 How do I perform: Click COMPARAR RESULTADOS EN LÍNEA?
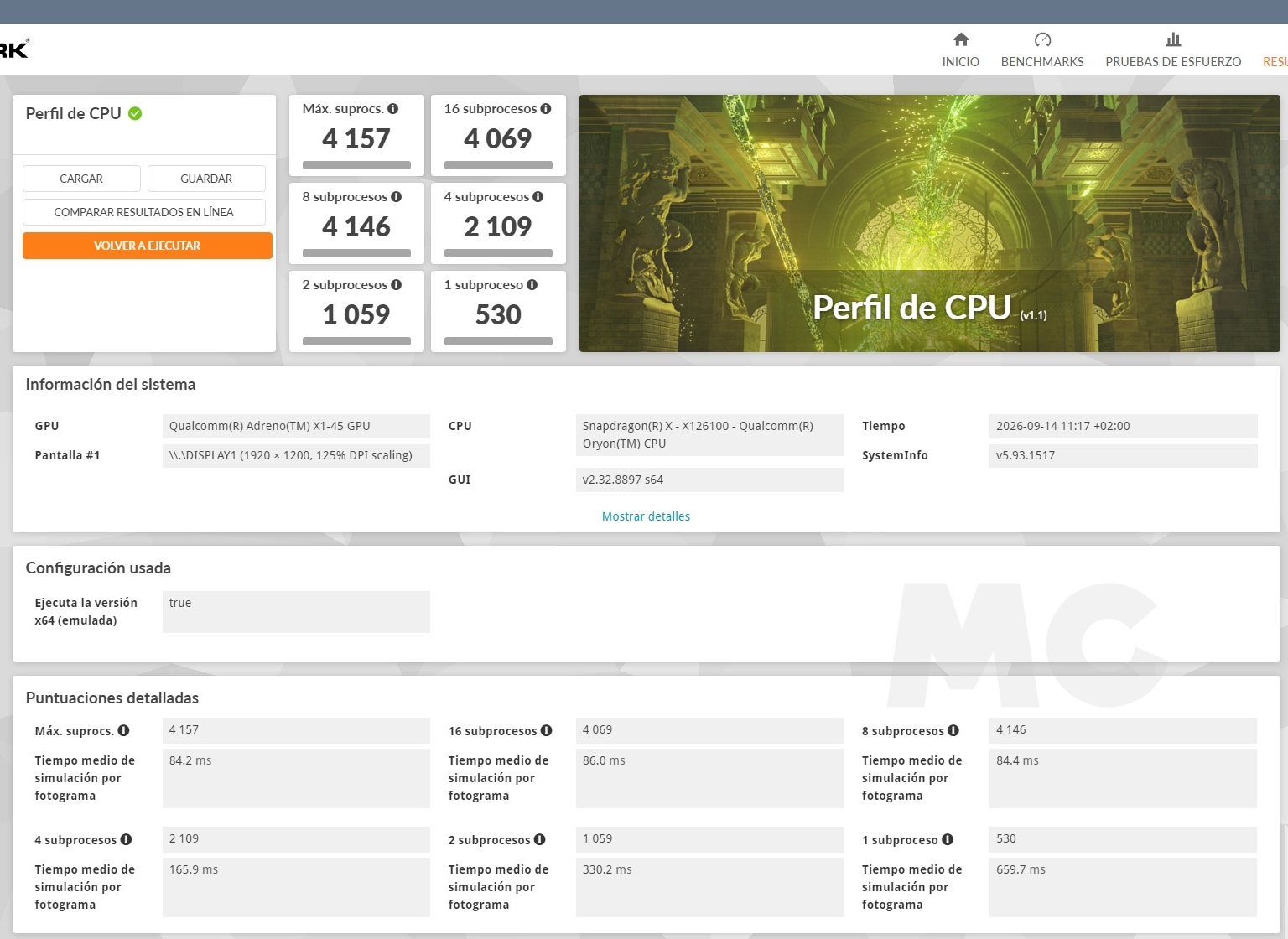coord(144,212)
